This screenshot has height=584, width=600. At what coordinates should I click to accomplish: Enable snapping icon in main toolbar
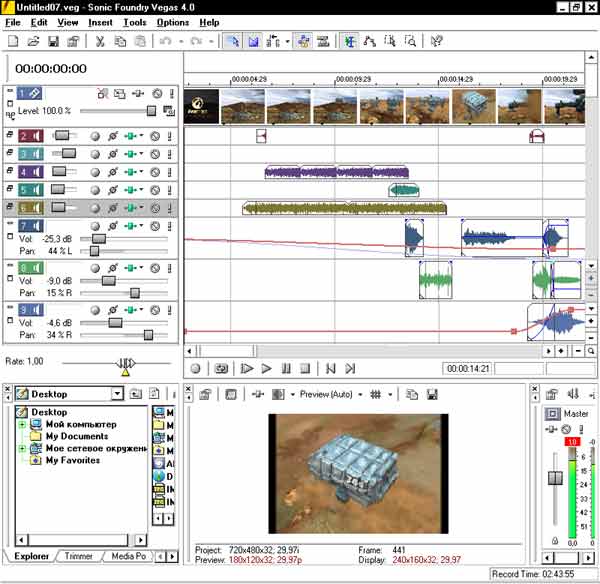coord(233,41)
